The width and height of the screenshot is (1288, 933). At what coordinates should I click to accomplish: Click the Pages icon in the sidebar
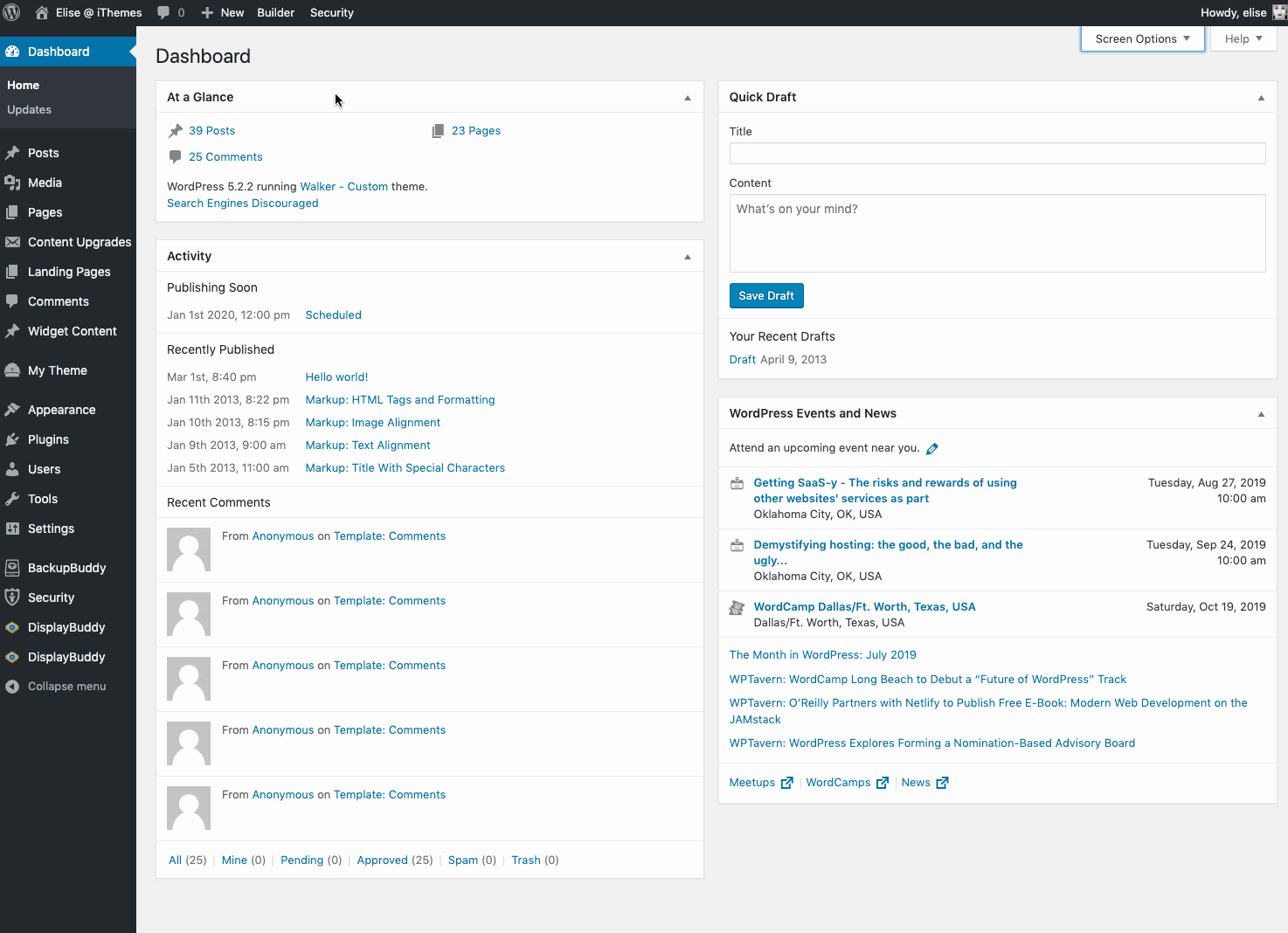[12, 212]
